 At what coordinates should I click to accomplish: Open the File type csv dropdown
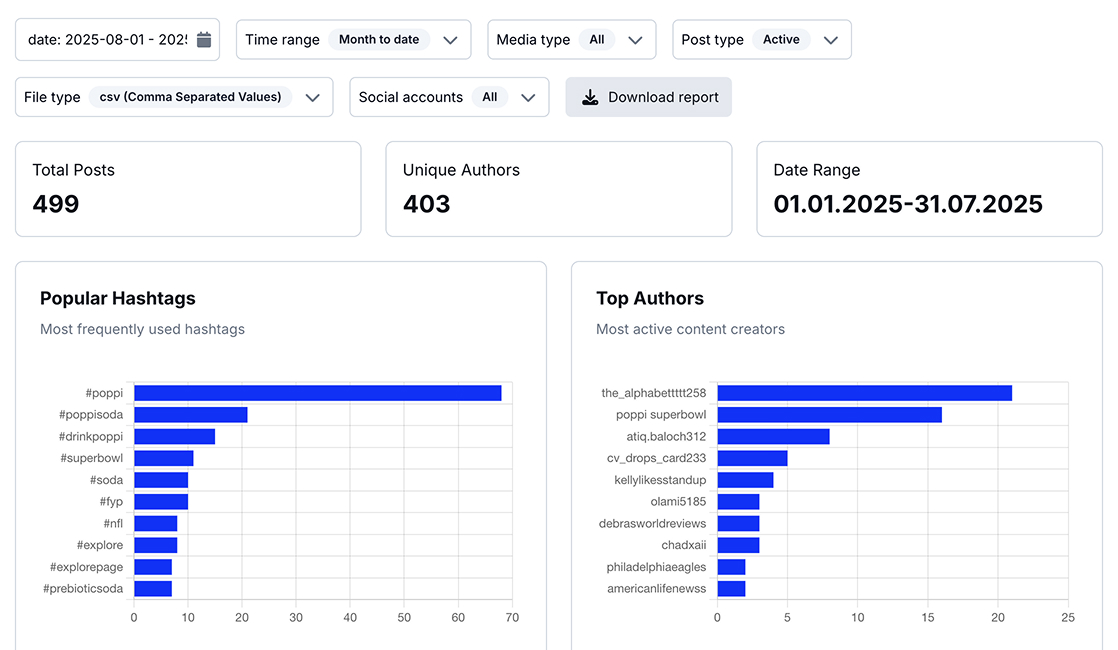coord(174,97)
